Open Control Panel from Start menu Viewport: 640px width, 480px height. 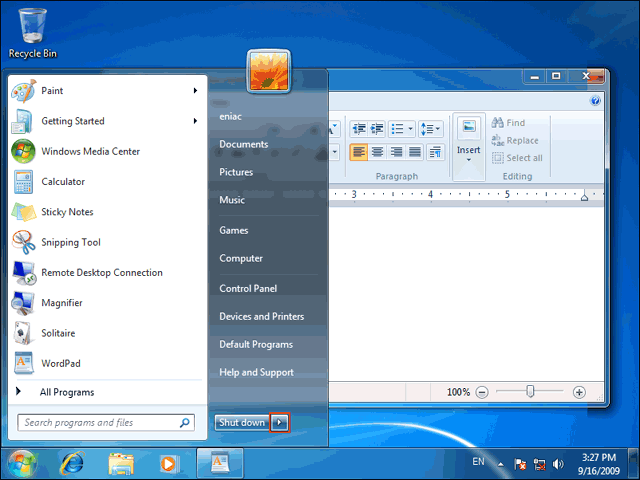pyautogui.click(x=248, y=289)
